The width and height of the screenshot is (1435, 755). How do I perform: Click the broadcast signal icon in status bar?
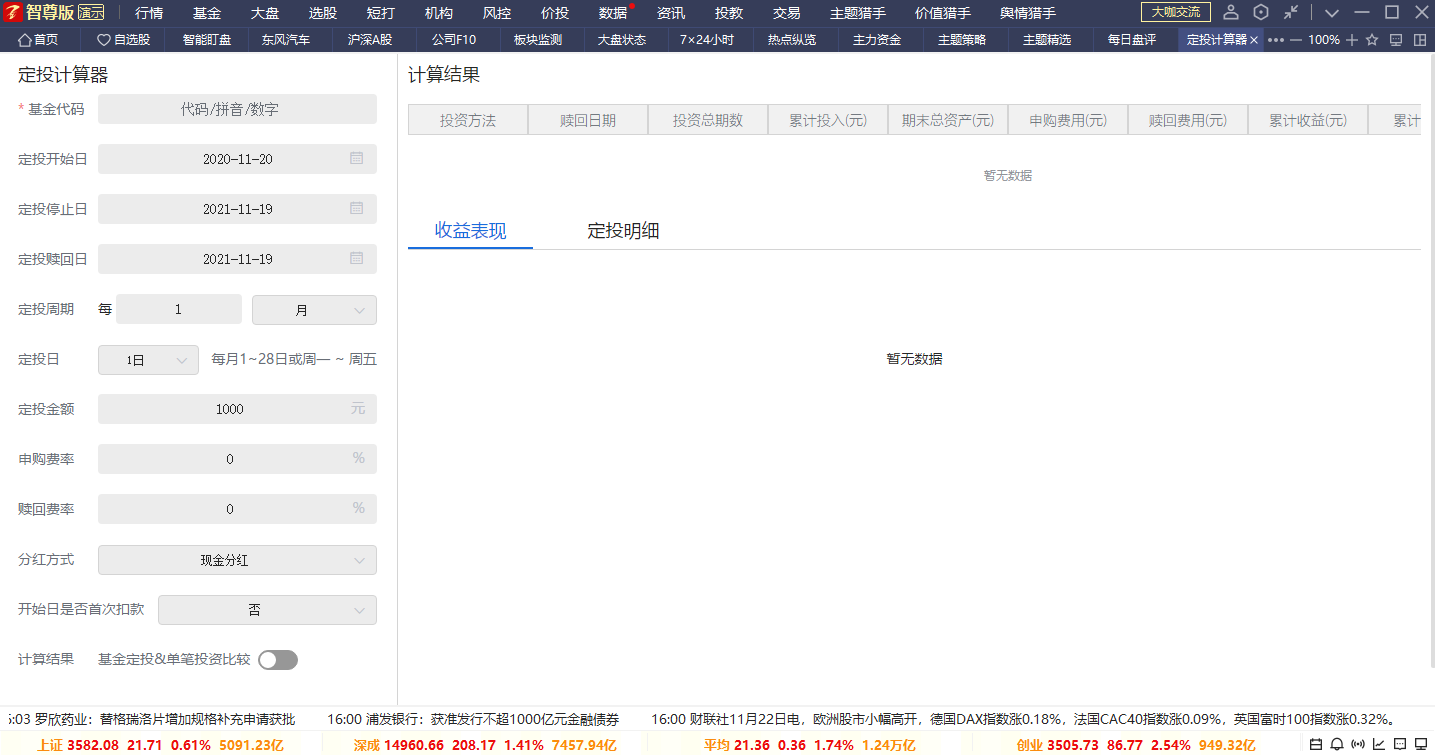pos(1357,744)
